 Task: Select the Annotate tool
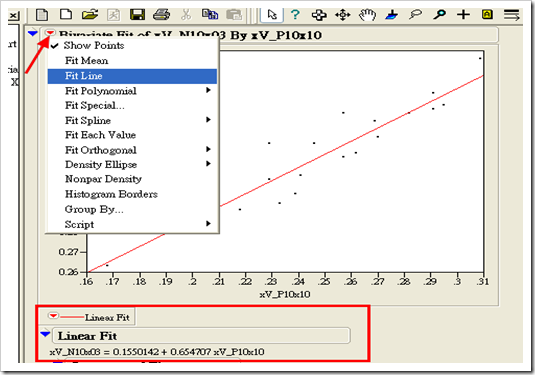pyautogui.click(x=487, y=15)
